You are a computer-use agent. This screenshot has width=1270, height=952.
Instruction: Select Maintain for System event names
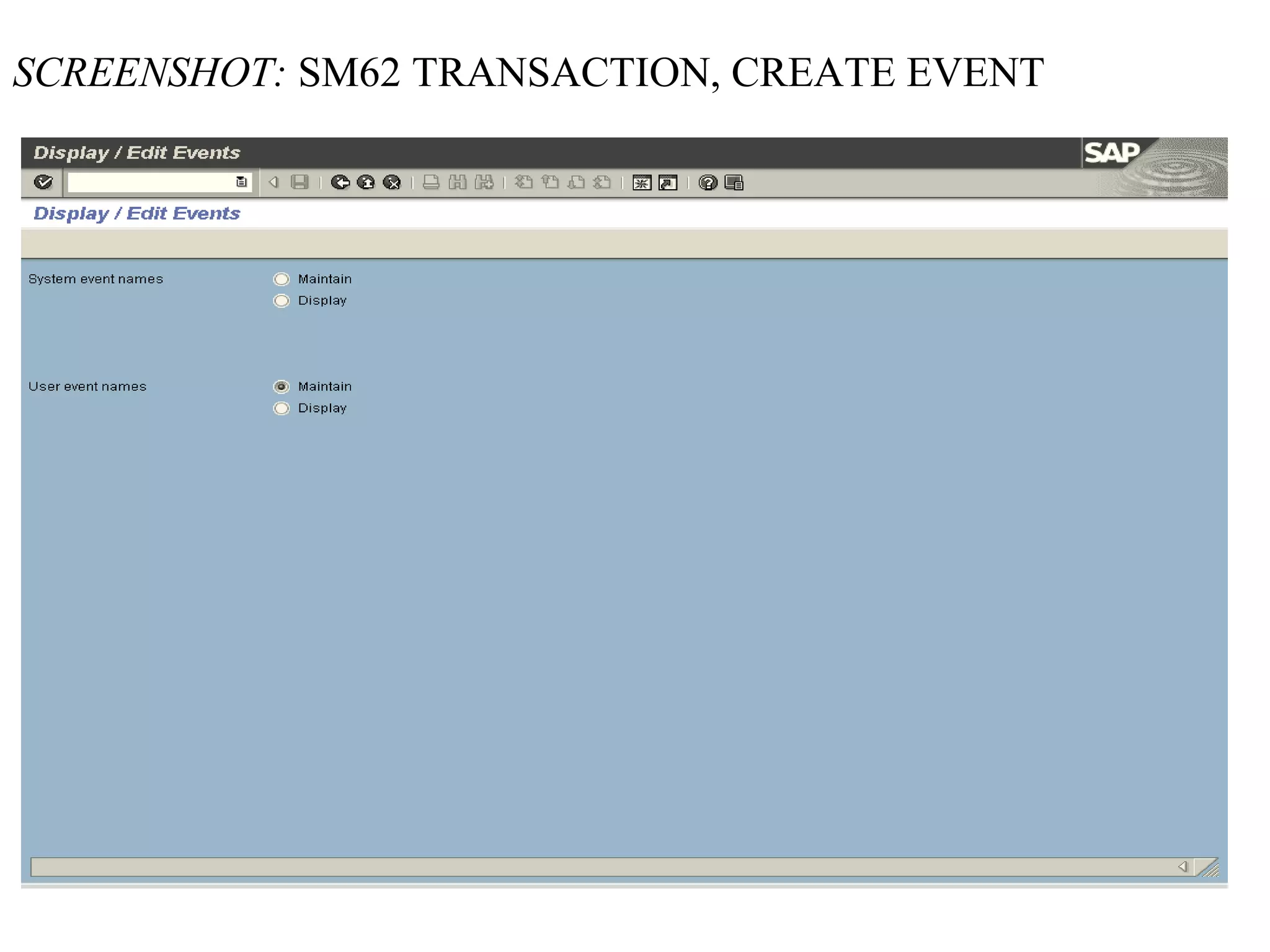282,280
